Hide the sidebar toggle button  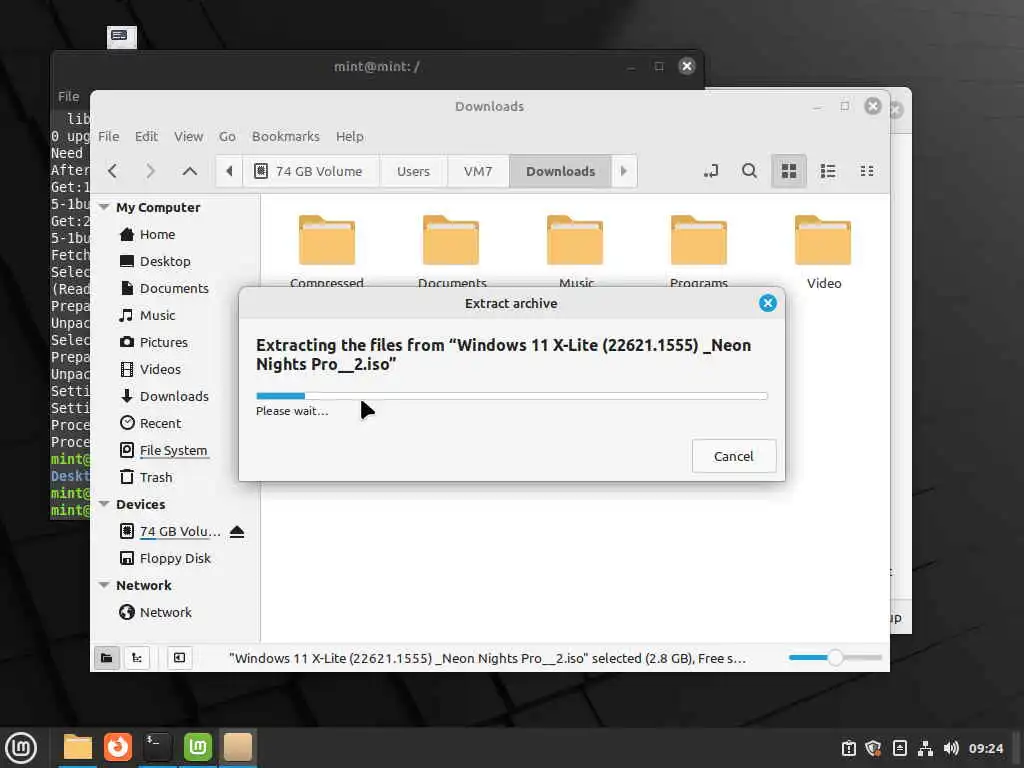point(179,658)
